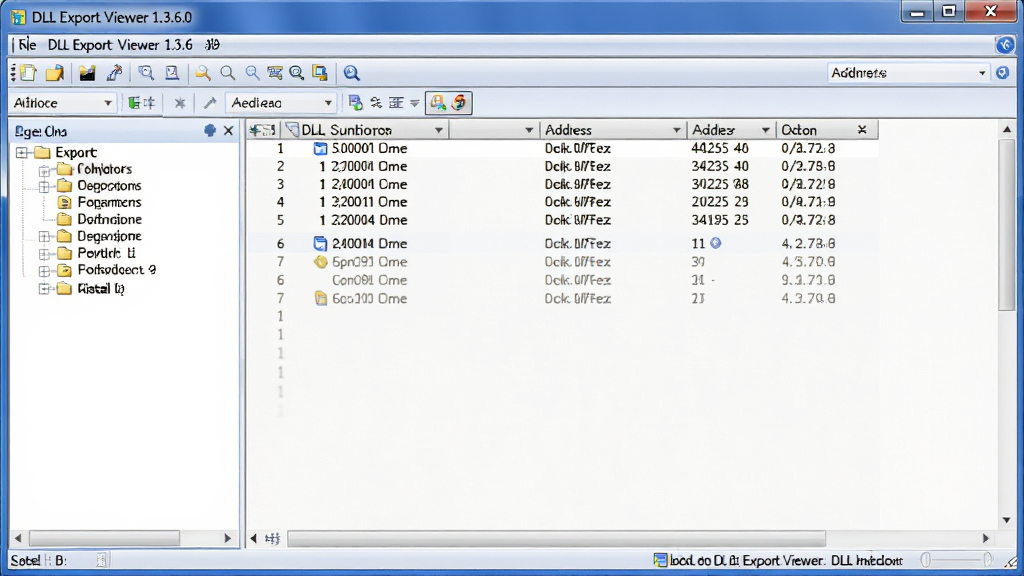
Task: Click the blue pen edit toolbar icon
Action: pyautogui.click(x=115, y=72)
